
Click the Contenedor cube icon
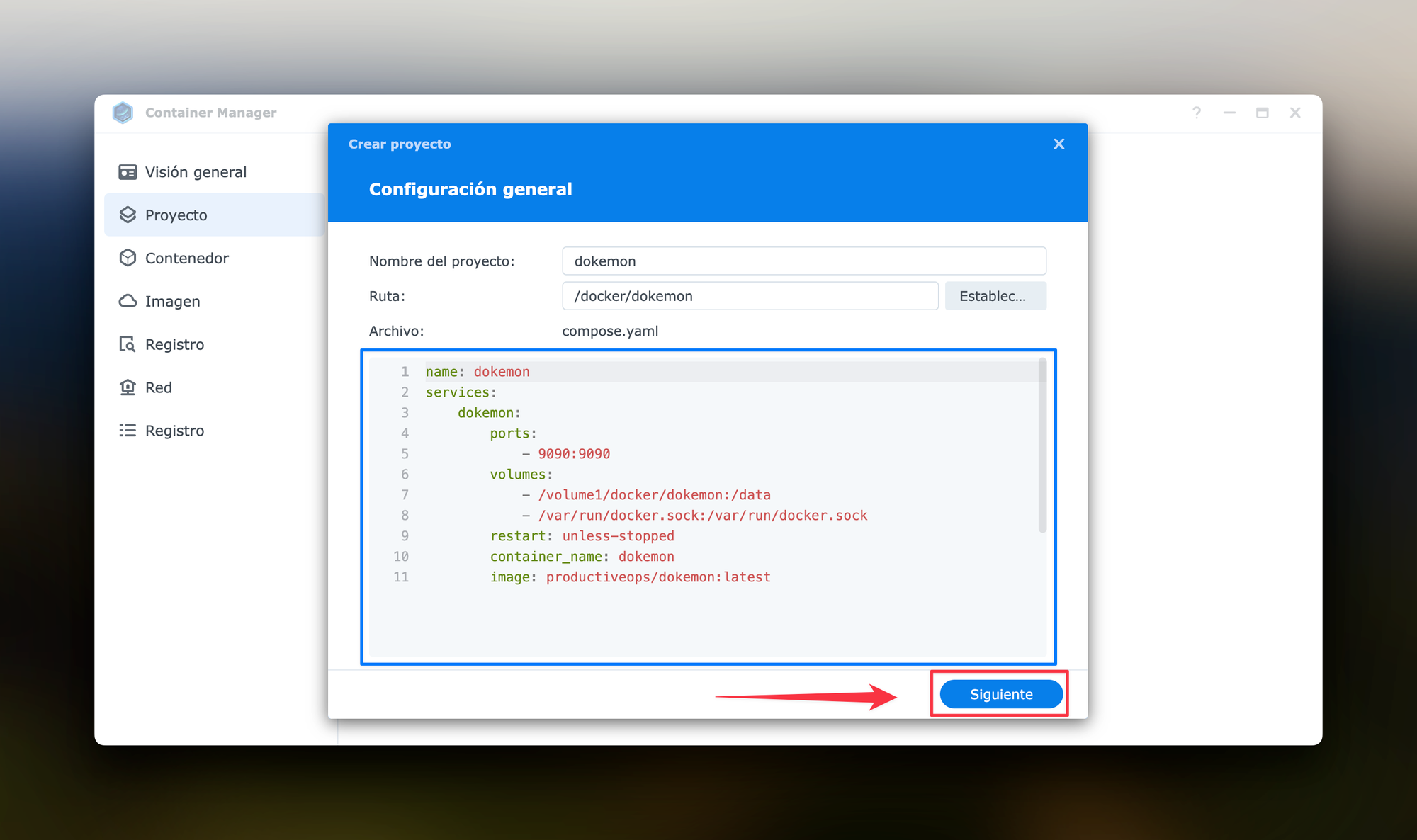click(x=128, y=258)
